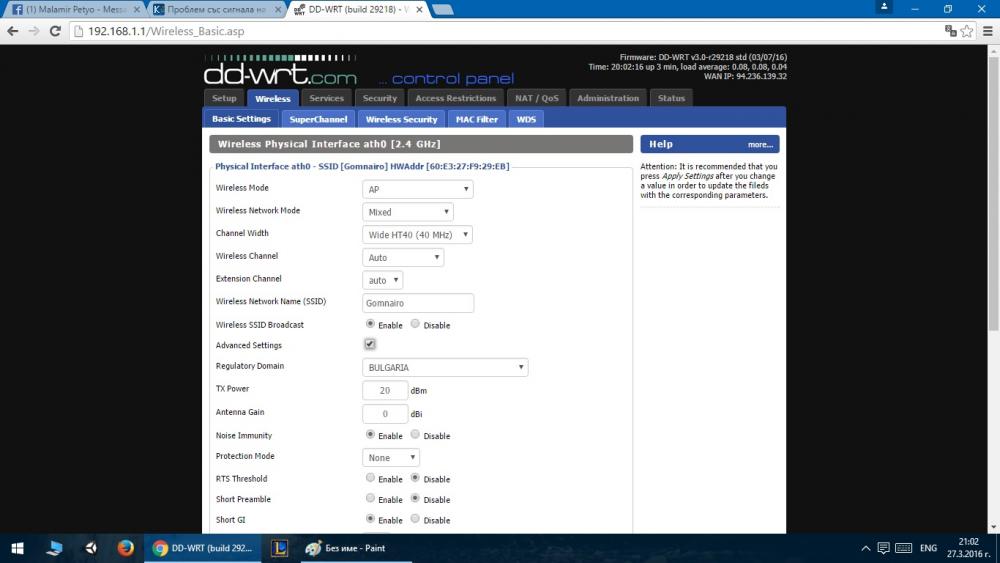Screen dimensions: 1000x563
Task: Select Disable for Short Preamble
Action: click(415, 498)
